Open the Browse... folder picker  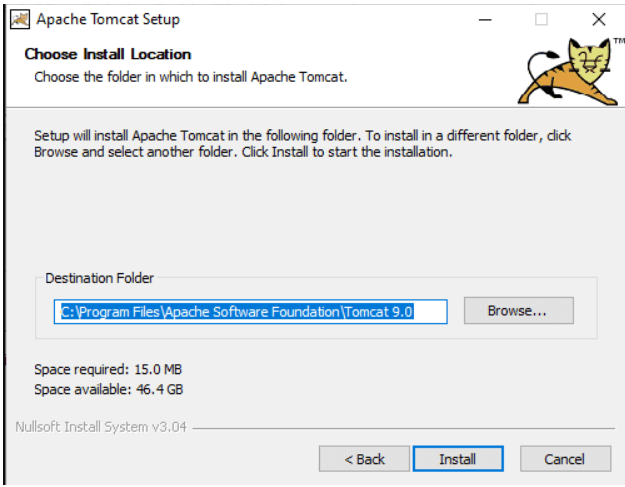point(517,311)
